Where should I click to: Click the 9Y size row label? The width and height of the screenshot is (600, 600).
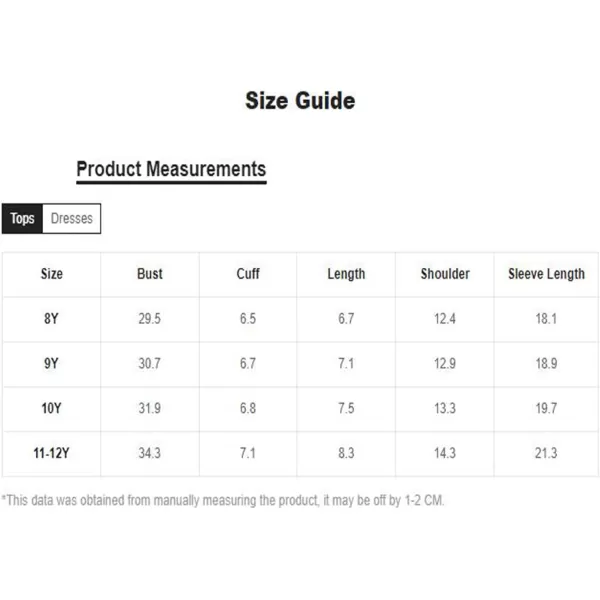tap(51, 364)
